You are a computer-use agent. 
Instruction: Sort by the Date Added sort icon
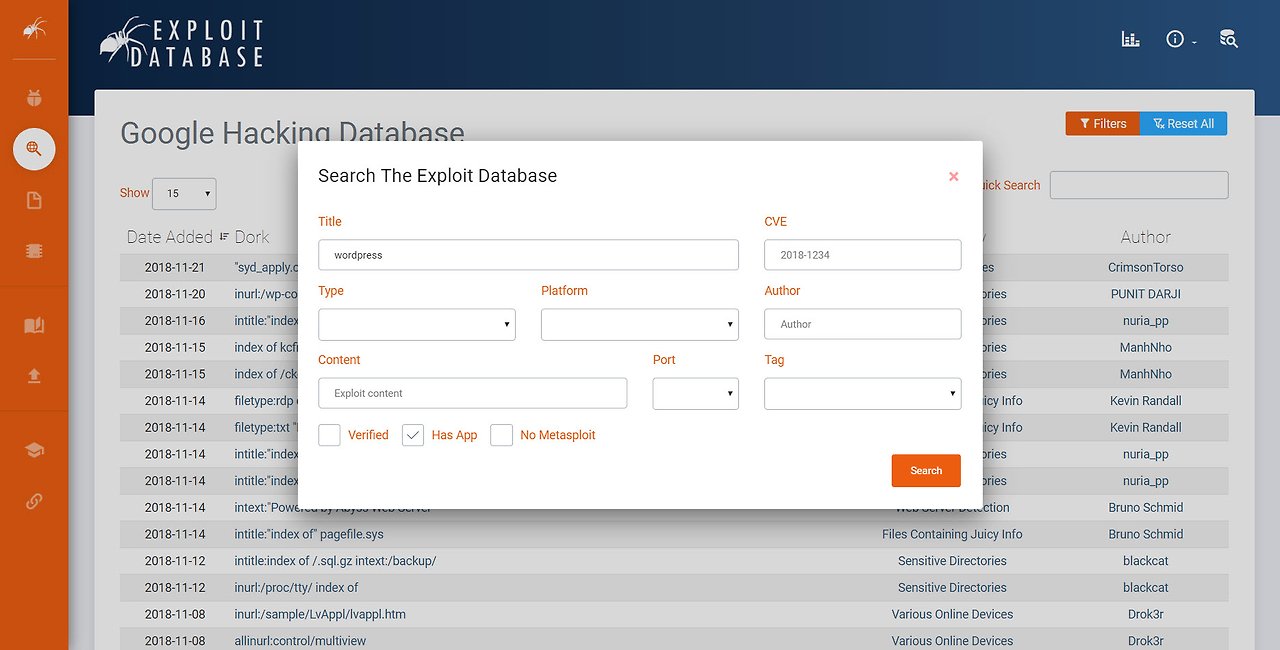(224, 237)
